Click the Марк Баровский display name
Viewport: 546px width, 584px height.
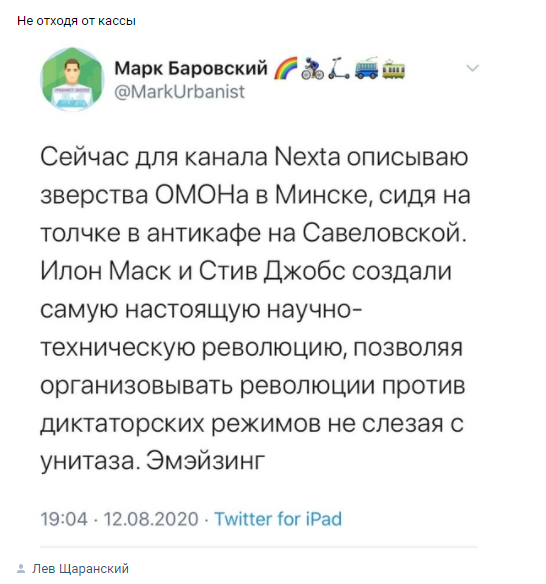point(191,68)
